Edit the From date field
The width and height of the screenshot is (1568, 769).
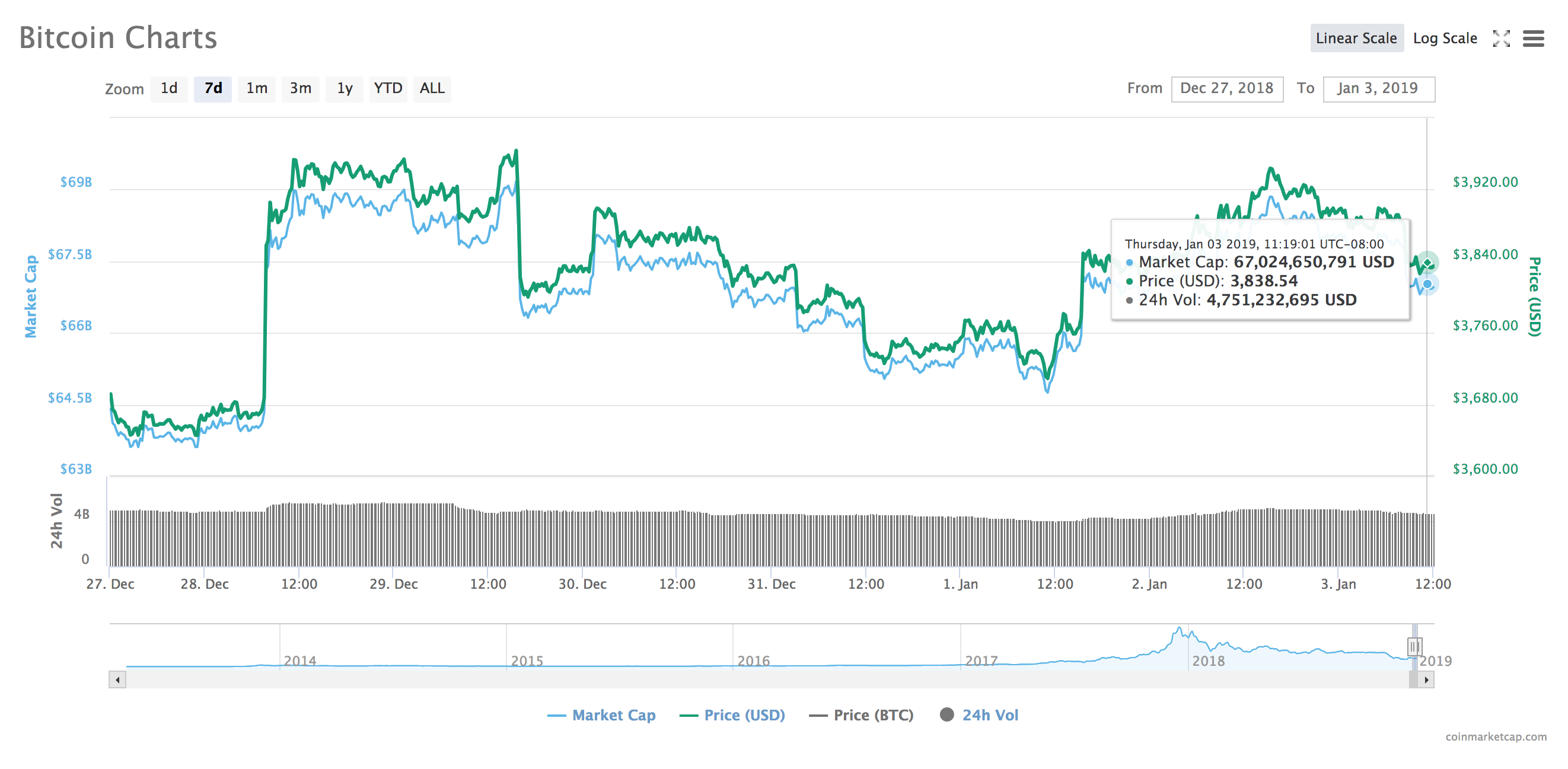tap(1226, 89)
